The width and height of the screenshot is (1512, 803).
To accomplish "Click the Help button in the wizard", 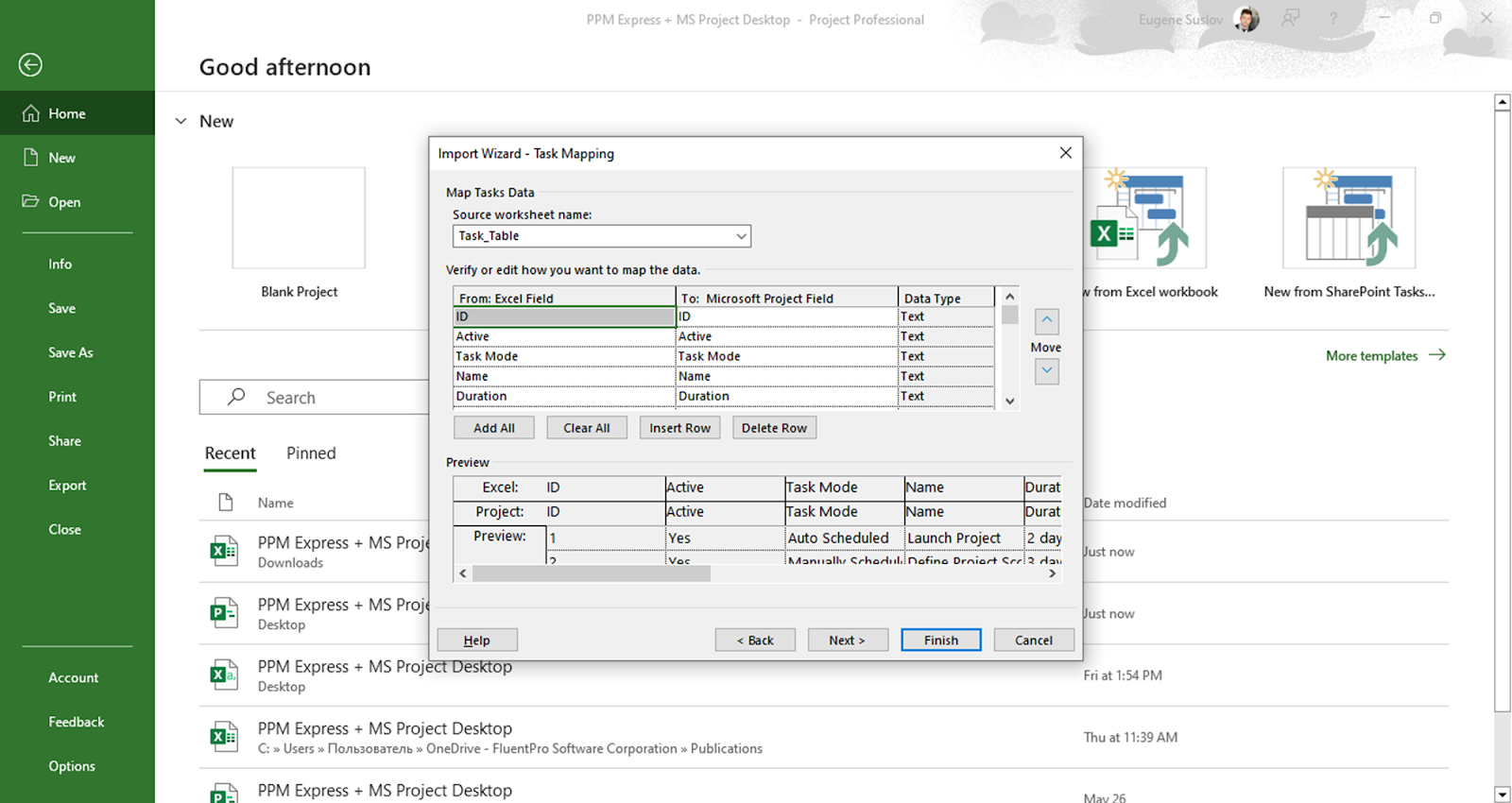I will pos(477,641).
